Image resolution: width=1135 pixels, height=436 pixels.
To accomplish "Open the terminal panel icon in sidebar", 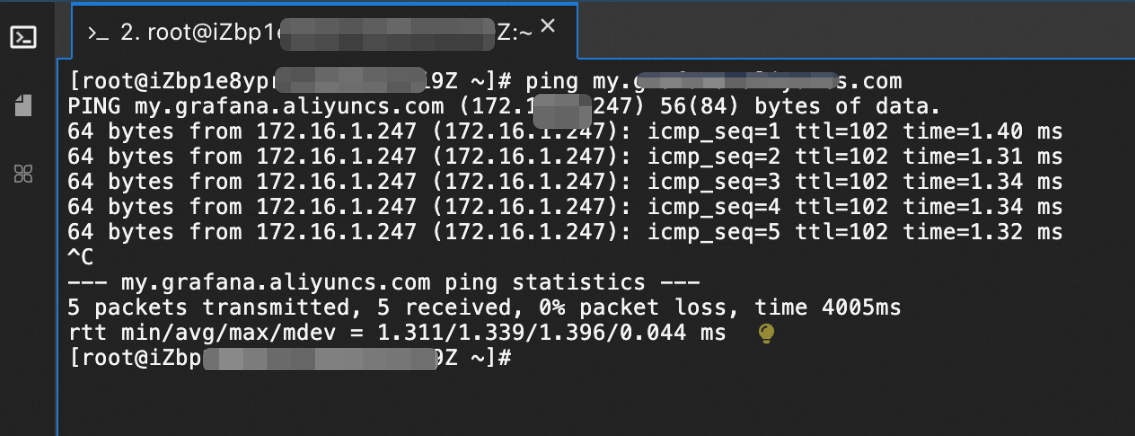I will tap(24, 38).
